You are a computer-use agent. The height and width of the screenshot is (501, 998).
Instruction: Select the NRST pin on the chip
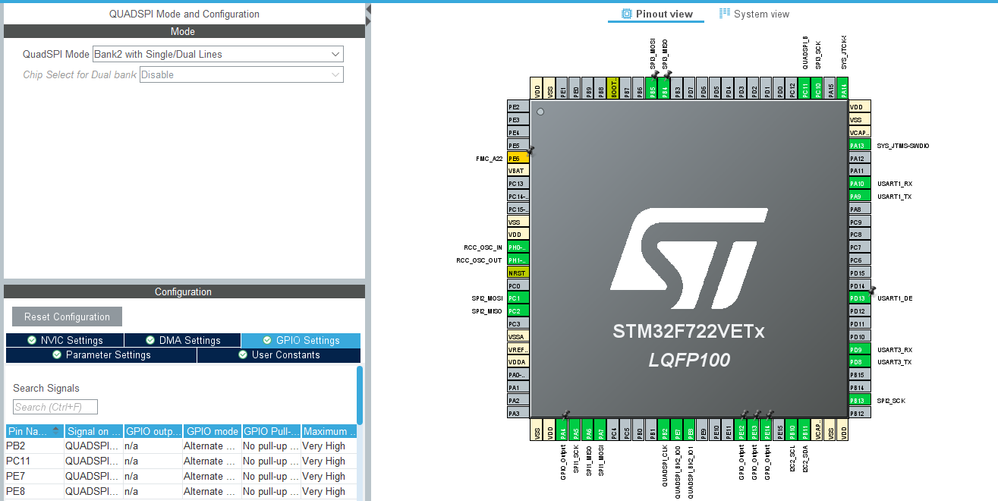pos(518,272)
